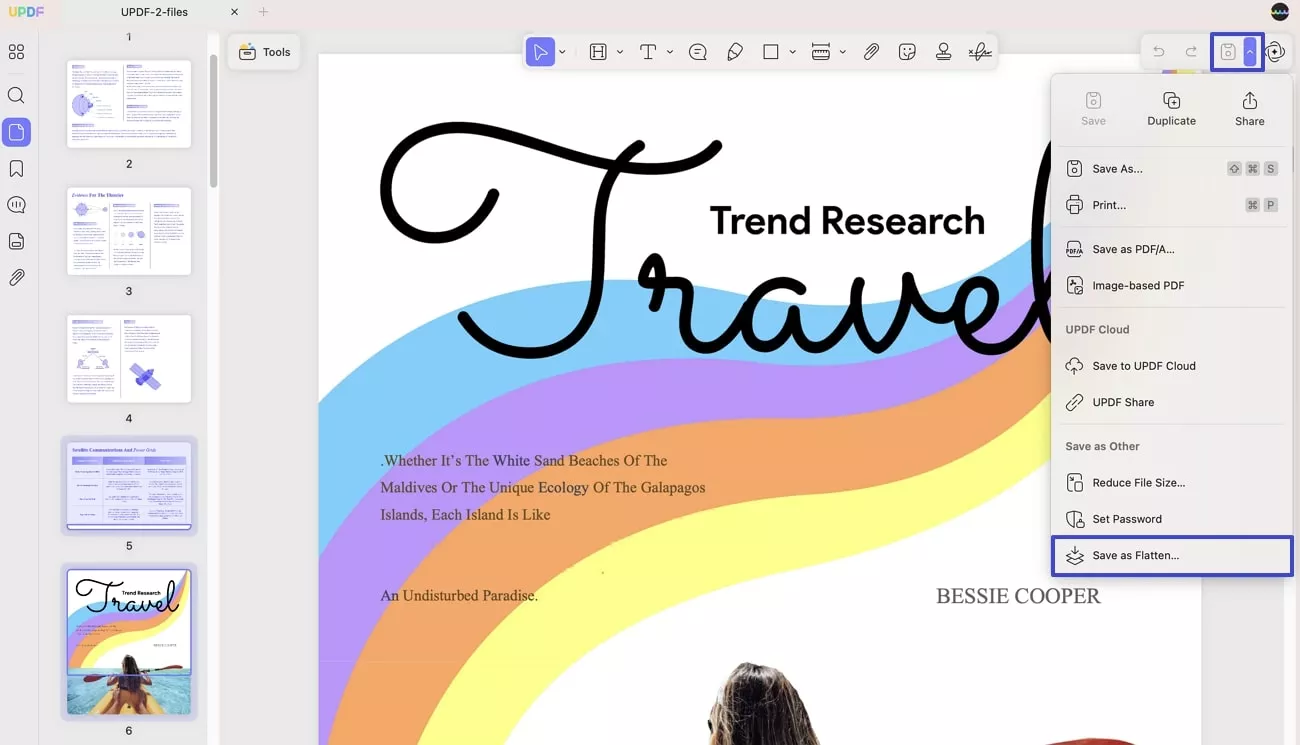
Task: Select page 5 thumbnail
Action: click(129, 486)
